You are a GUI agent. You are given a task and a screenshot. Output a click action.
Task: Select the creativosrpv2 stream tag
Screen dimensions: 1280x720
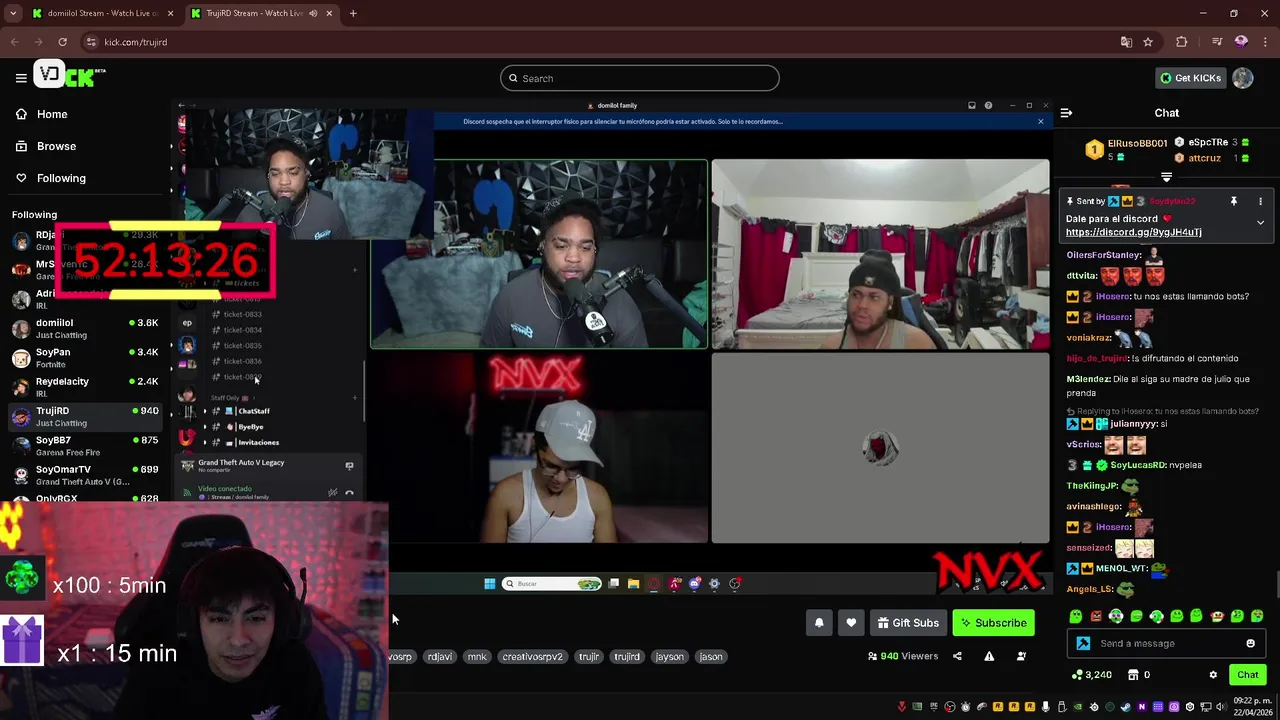click(x=532, y=657)
